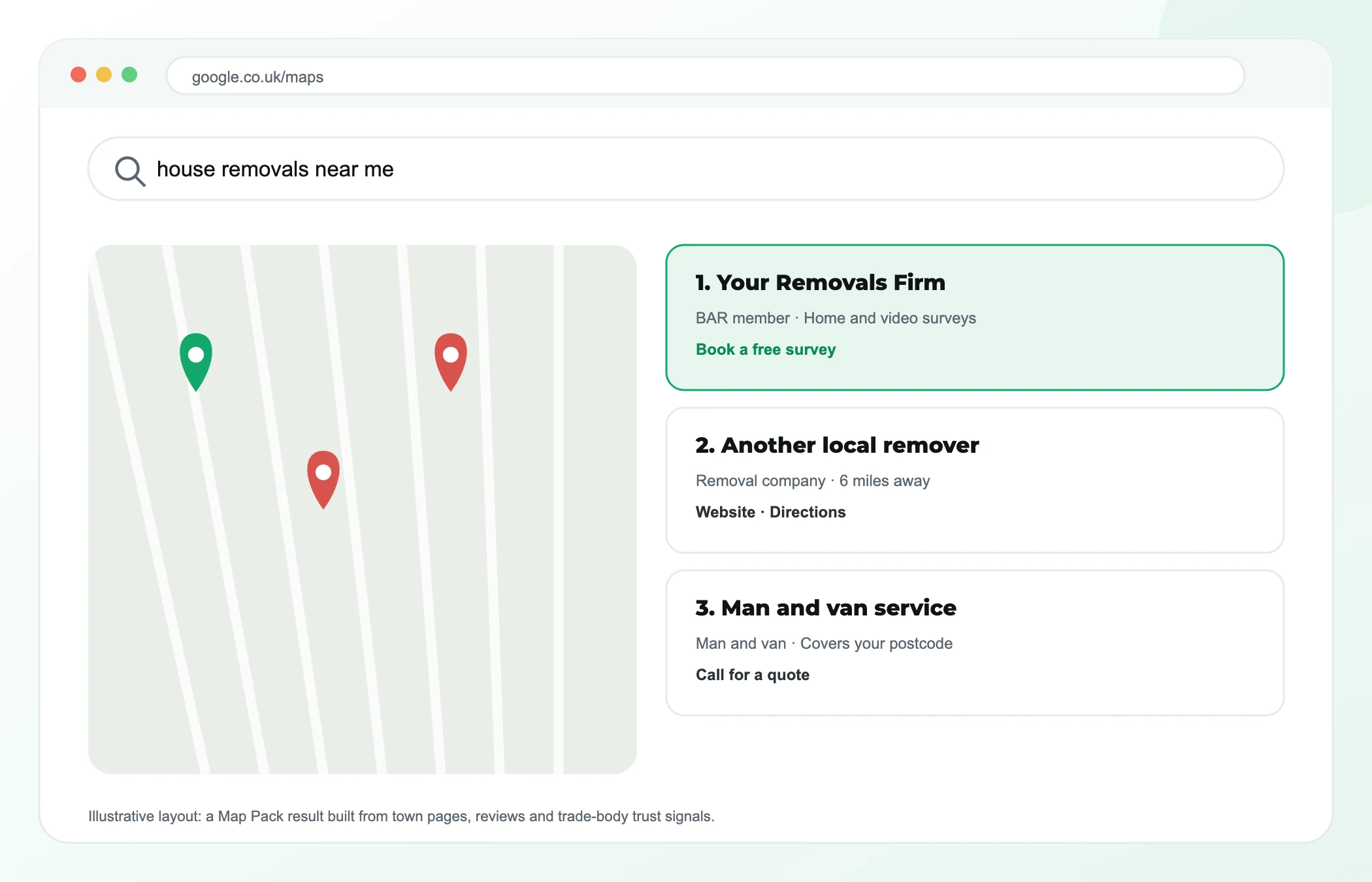Focus the google.co.uk/maps address bar
Viewport: 1372px width, 882px height.
pyautogui.click(x=706, y=76)
